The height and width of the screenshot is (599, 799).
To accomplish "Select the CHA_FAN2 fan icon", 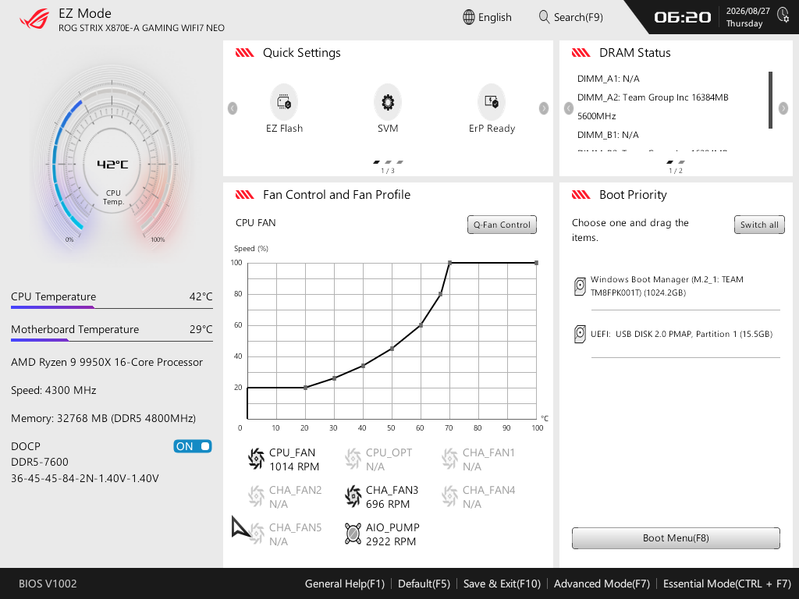I will 256,496.
